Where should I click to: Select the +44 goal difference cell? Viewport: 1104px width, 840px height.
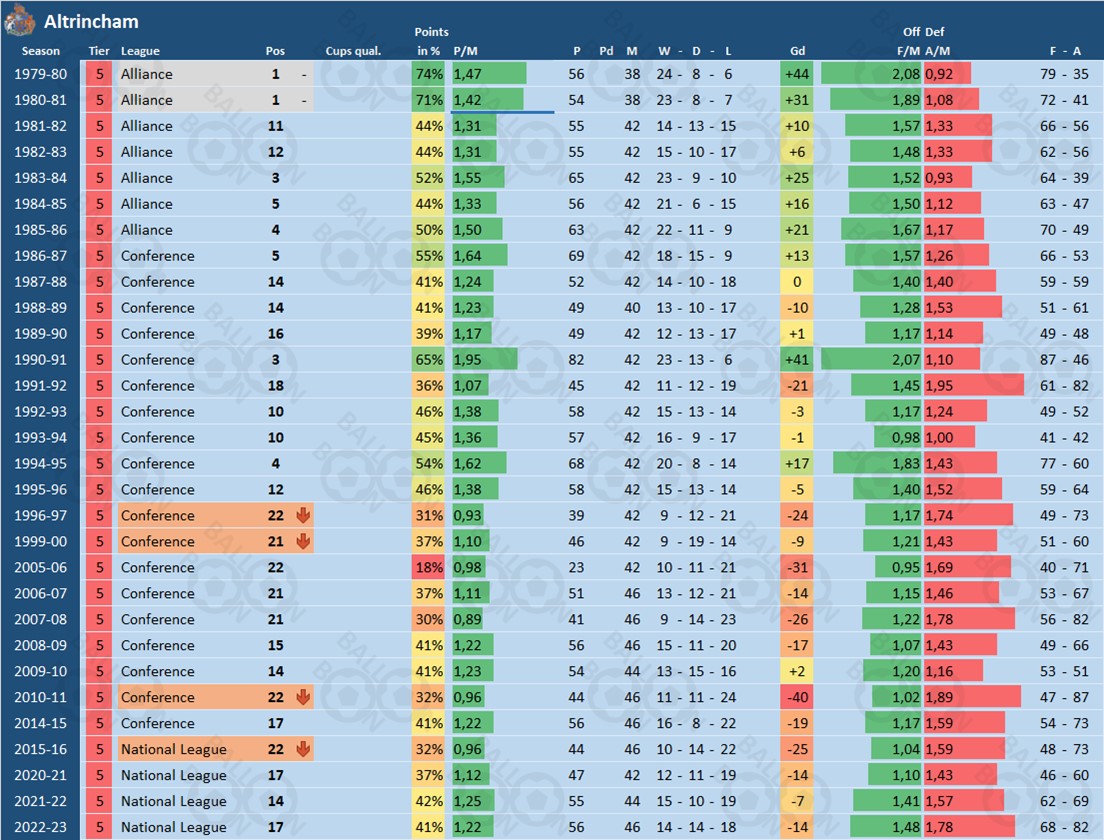click(x=797, y=74)
